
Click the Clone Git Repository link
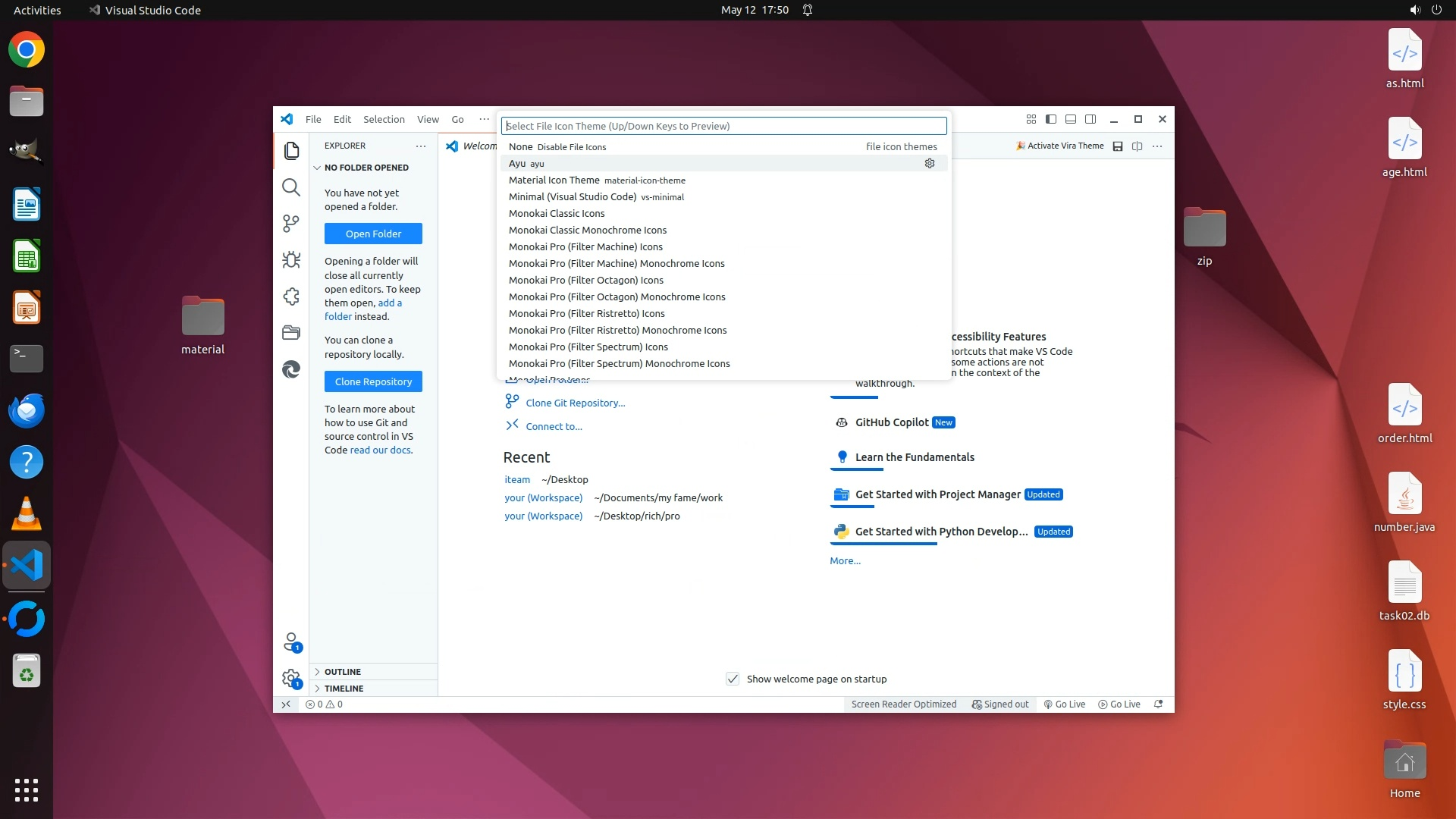[576, 403]
